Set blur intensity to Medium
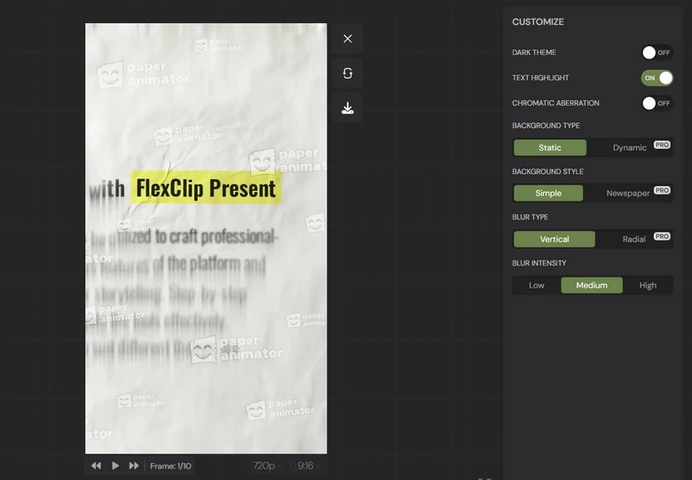 point(592,285)
